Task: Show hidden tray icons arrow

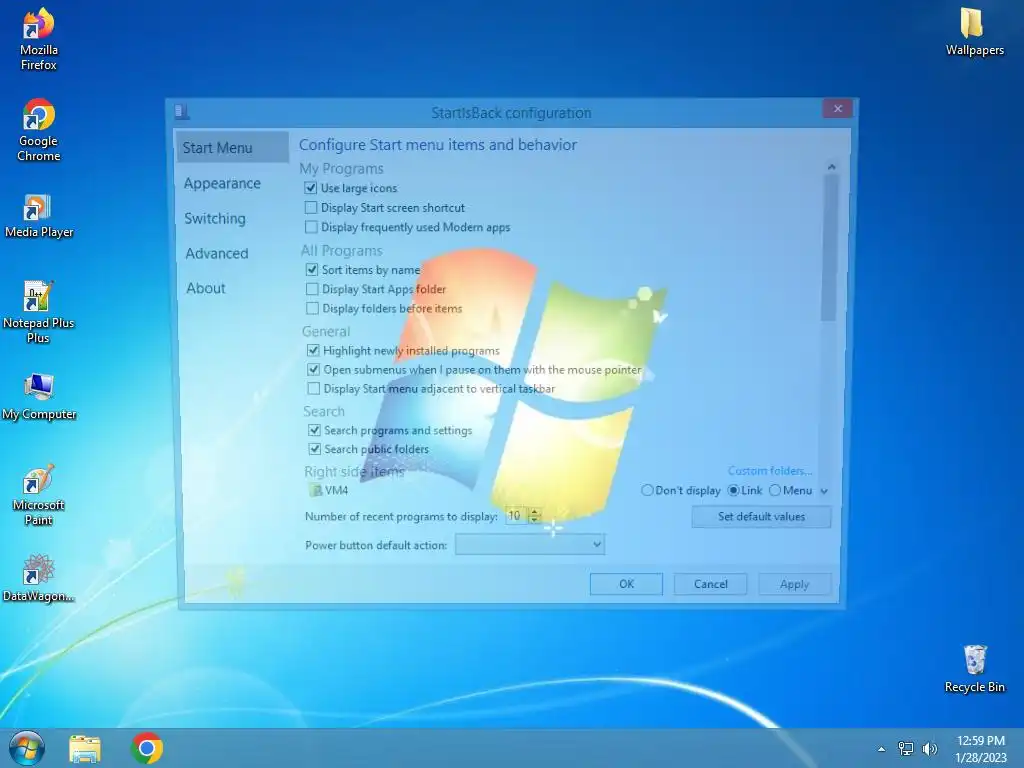Action: (x=881, y=749)
